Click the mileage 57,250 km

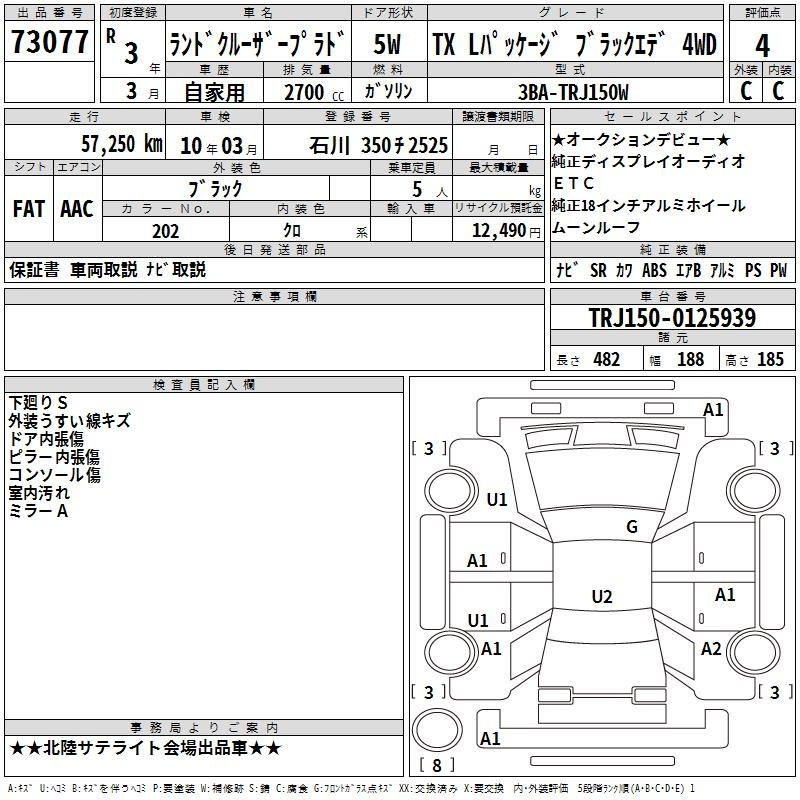coord(122,144)
